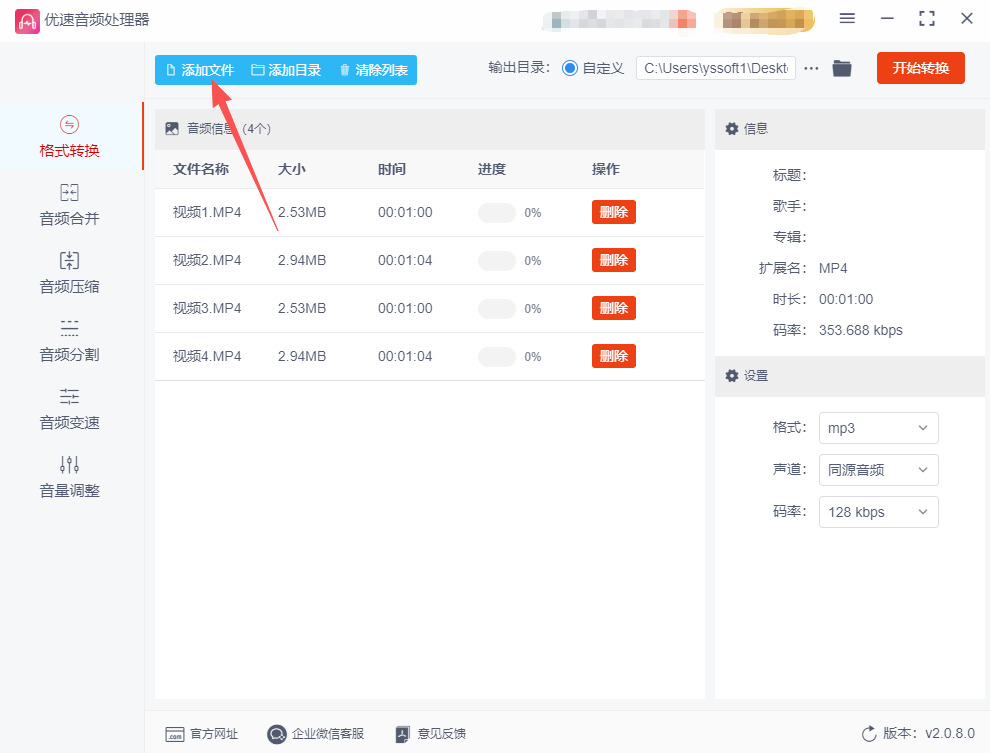This screenshot has height=753, width=990.
Task: Click the three-dot browse path icon
Action: pyautogui.click(x=811, y=68)
